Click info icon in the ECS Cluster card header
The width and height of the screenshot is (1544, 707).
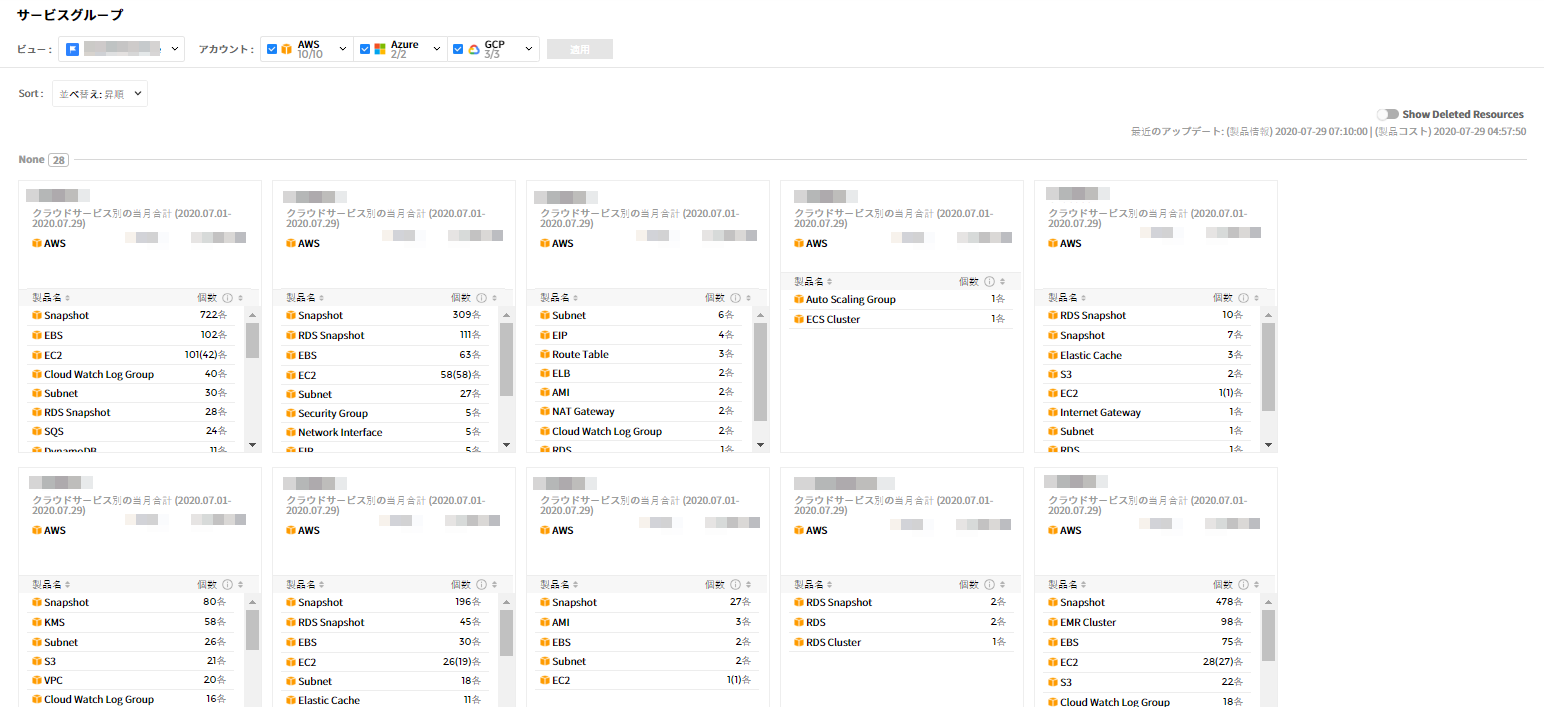pyautogui.click(x=989, y=282)
